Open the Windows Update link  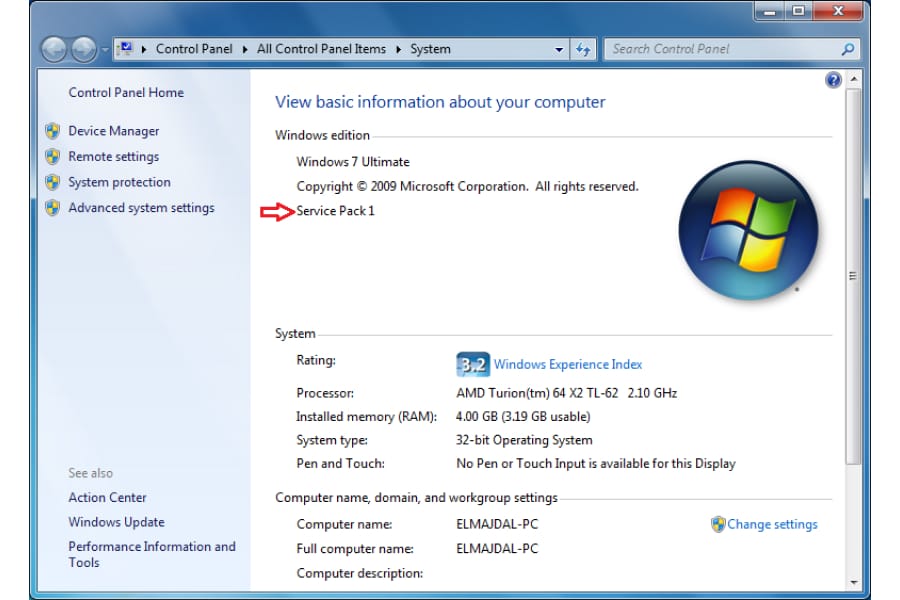(117, 522)
